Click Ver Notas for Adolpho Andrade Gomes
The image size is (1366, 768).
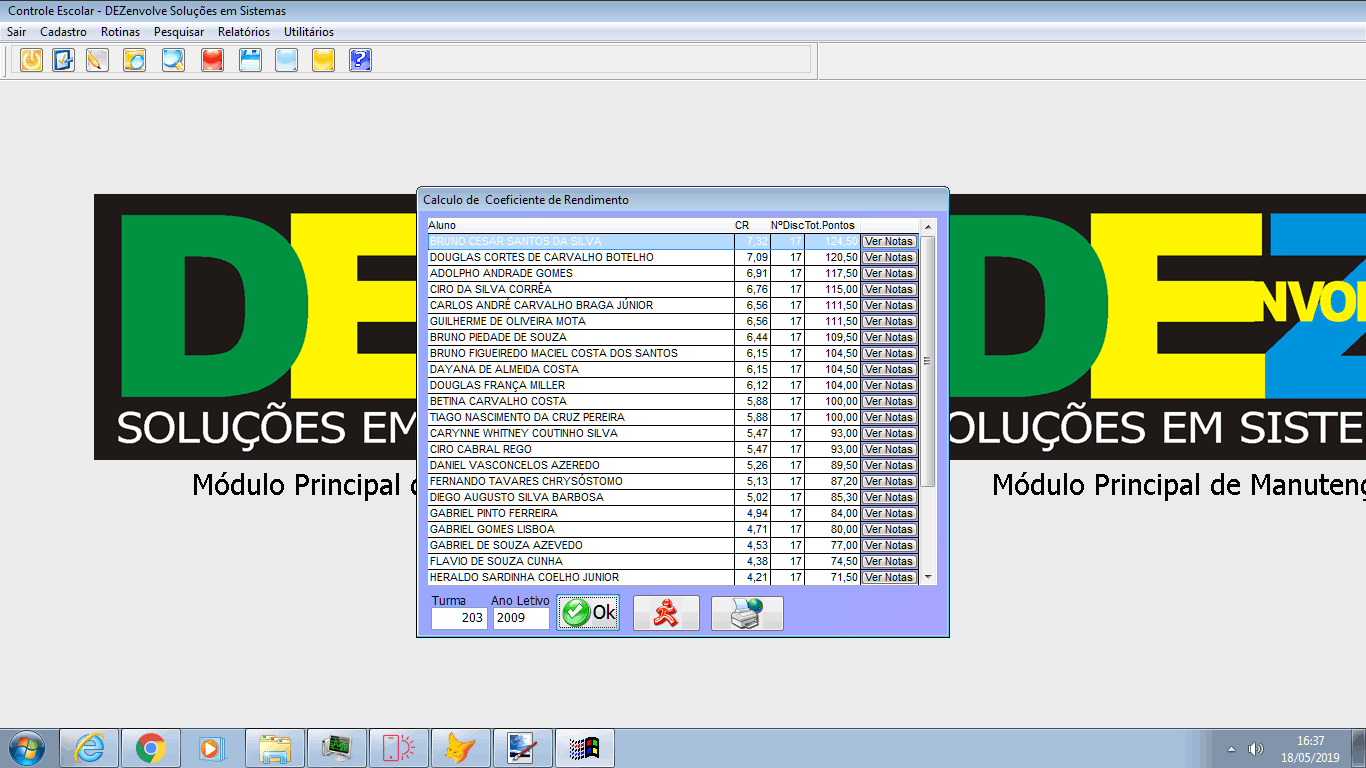(x=888, y=273)
